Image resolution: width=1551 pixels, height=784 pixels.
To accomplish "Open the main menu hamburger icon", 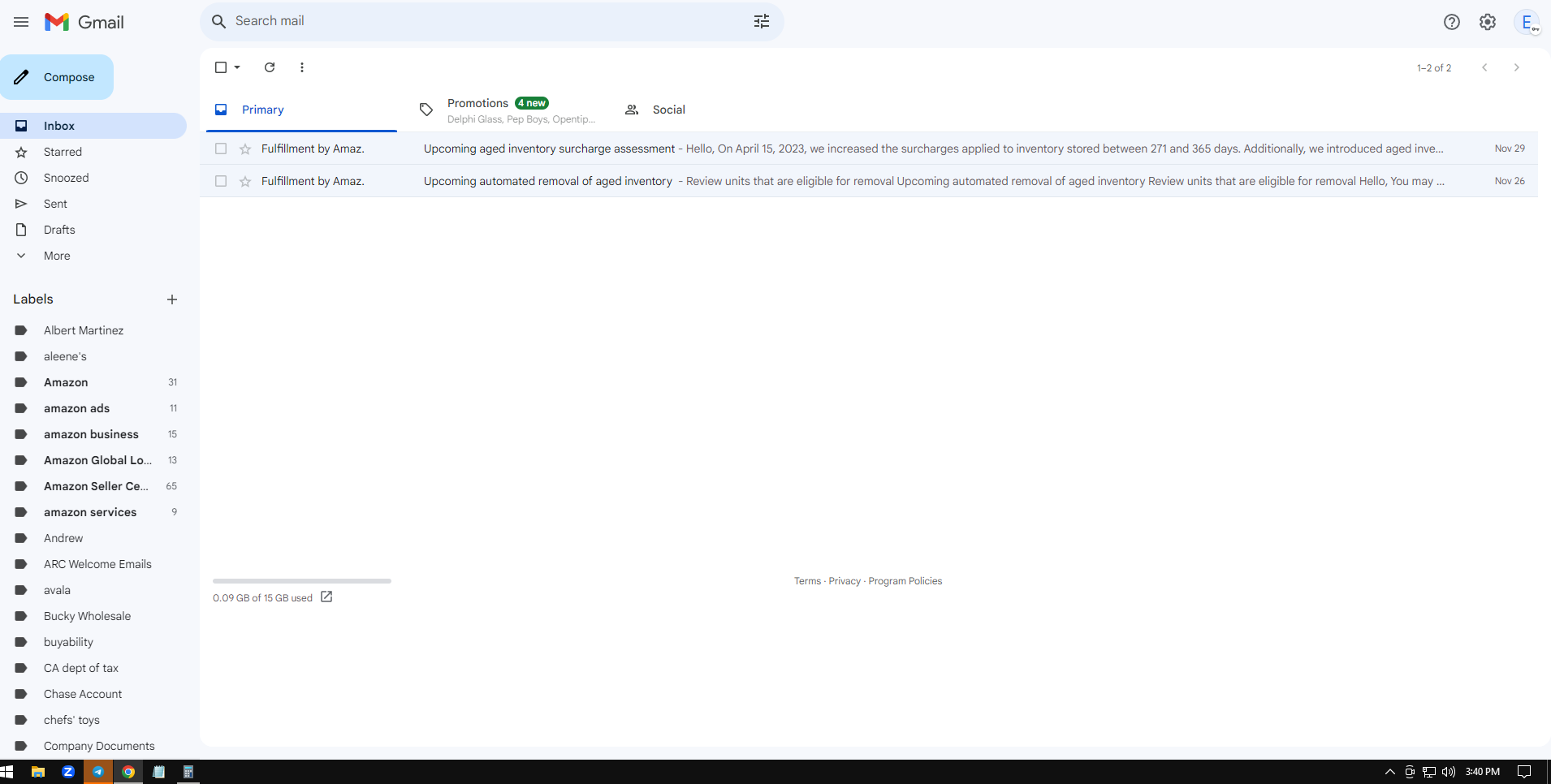I will (21, 22).
